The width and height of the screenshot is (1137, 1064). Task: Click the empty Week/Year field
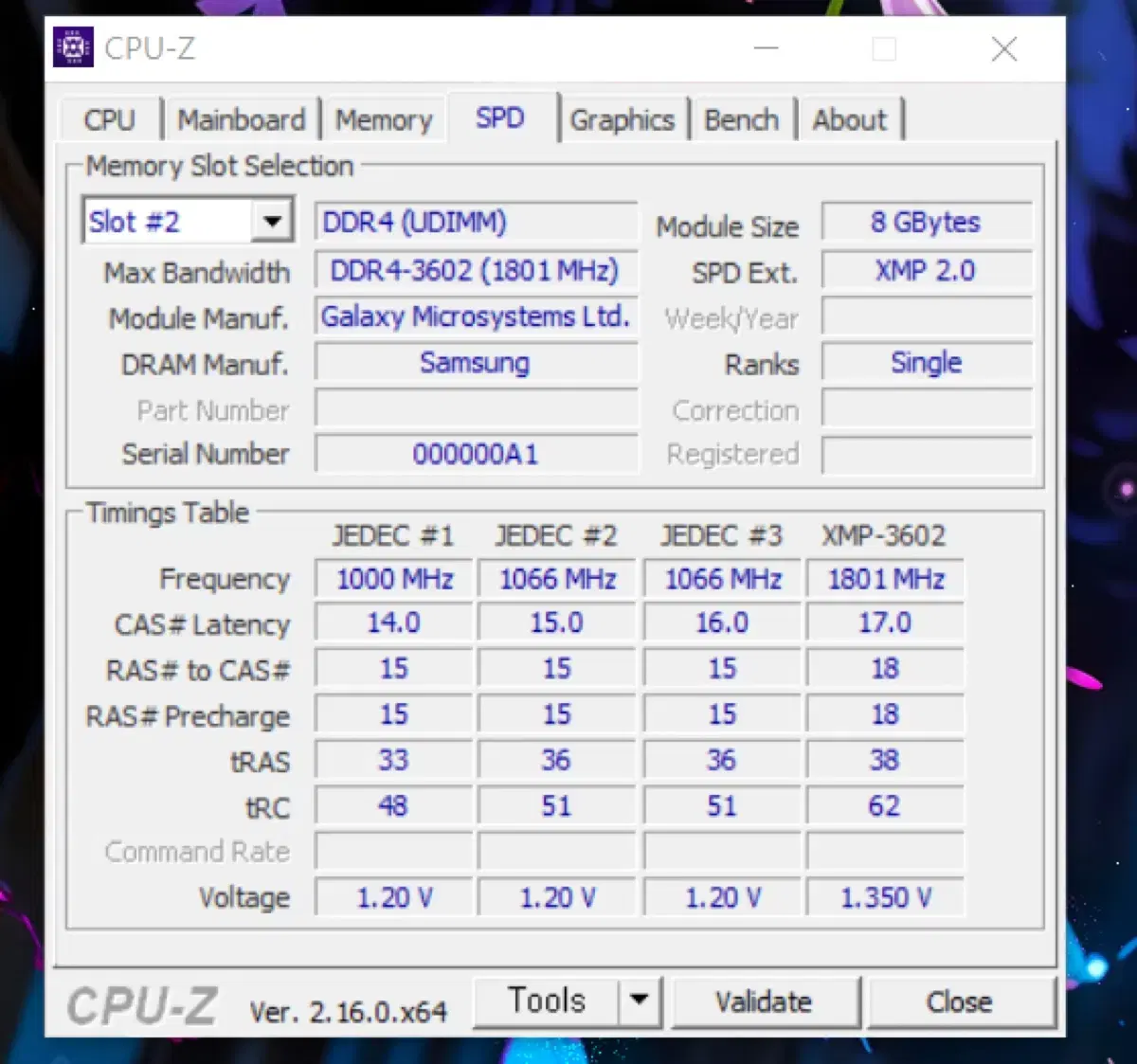927,316
